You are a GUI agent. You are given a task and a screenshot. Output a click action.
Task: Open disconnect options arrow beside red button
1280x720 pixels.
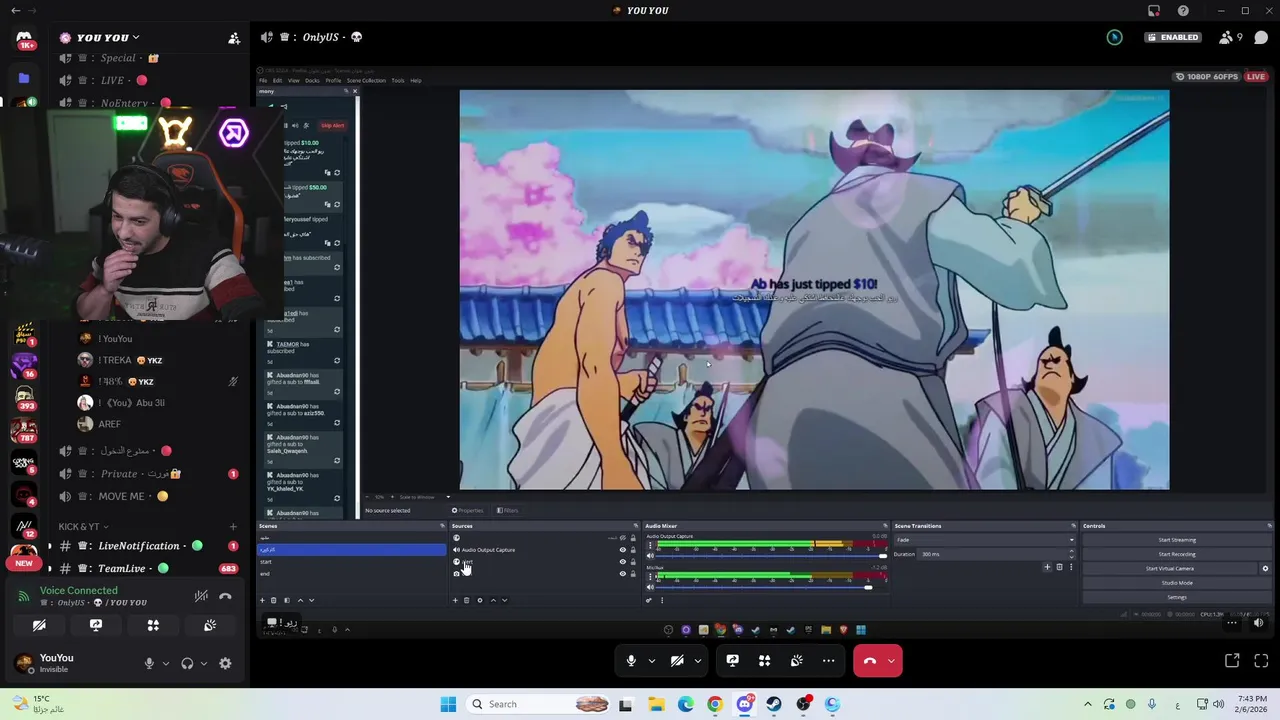point(891,660)
